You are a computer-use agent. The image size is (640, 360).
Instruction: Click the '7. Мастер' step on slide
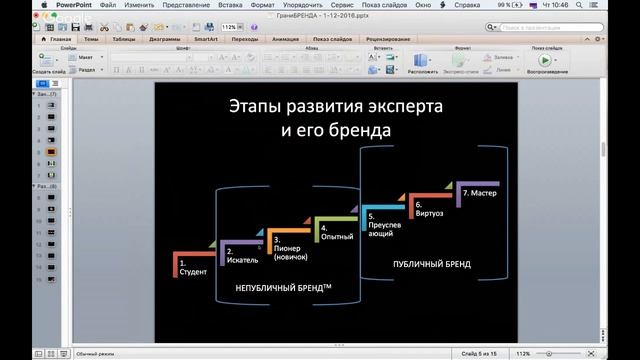pyautogui.click(x=480, y=193)
